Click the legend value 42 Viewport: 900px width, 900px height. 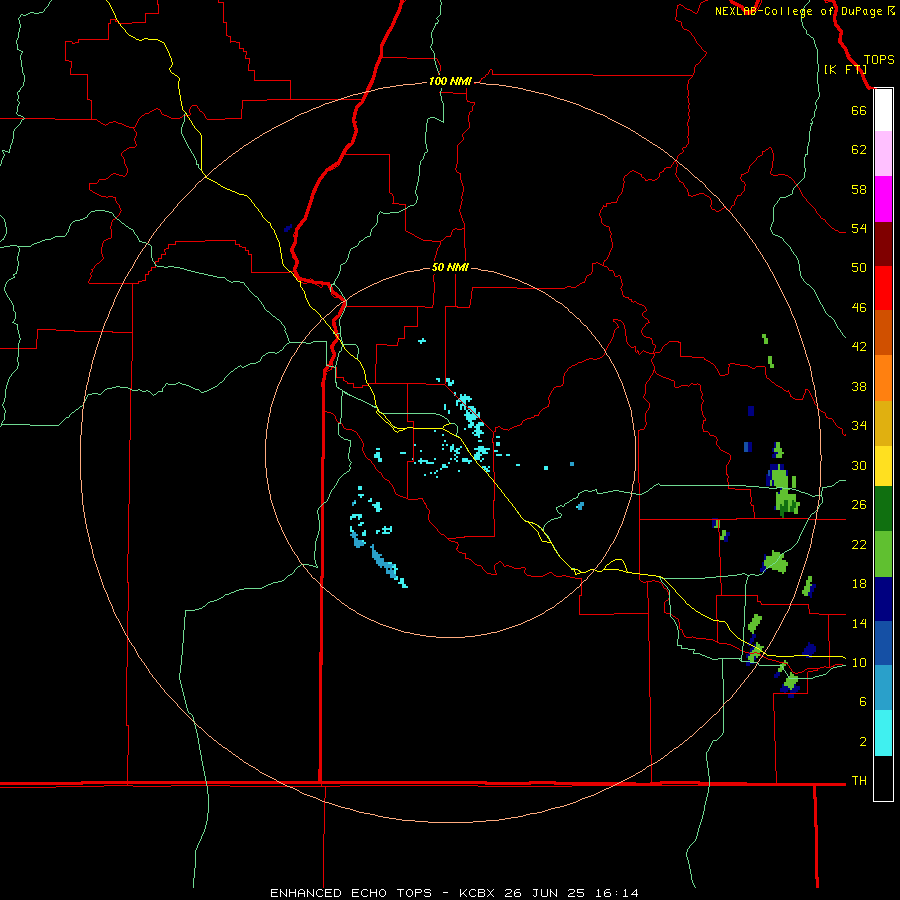(x=859, y=346)
